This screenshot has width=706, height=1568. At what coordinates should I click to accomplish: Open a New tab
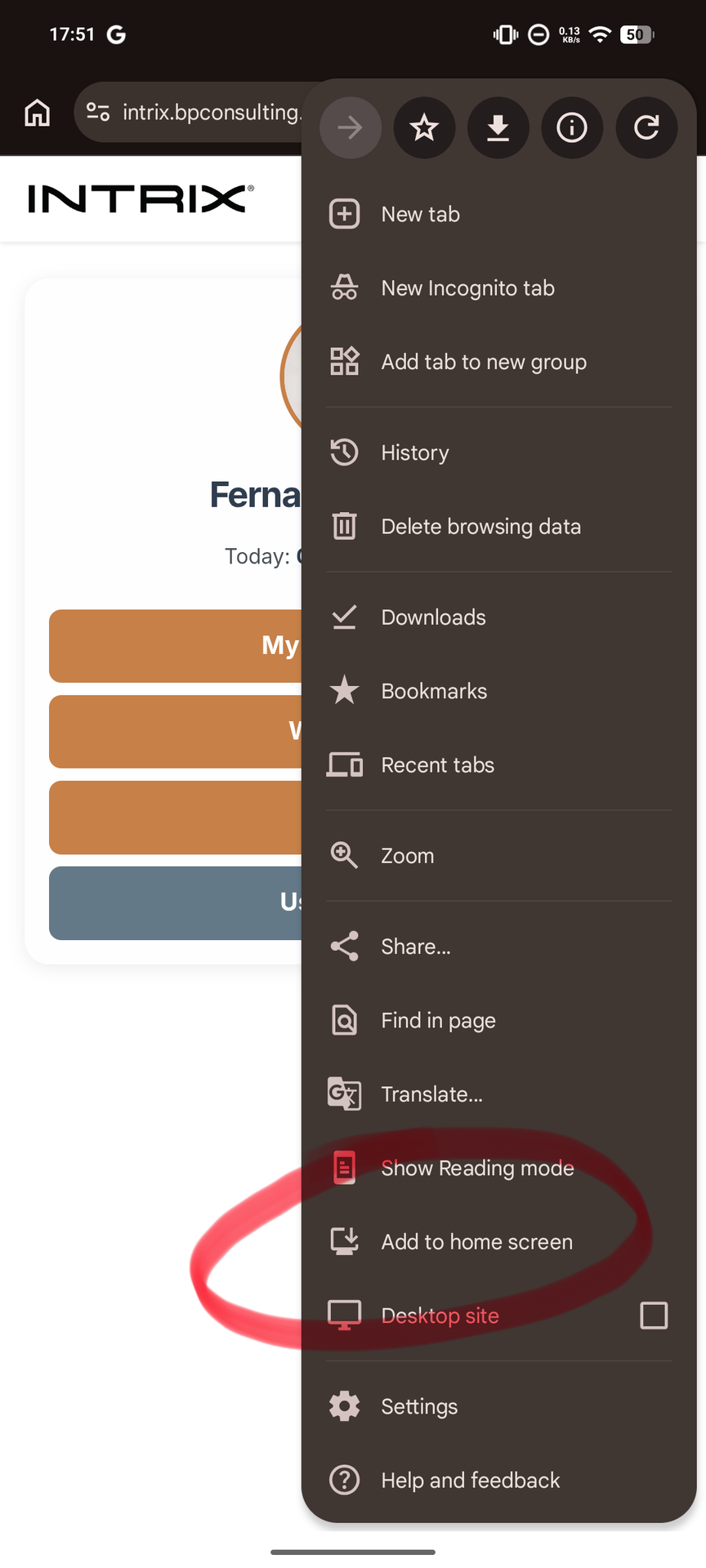tap(420, 215)
